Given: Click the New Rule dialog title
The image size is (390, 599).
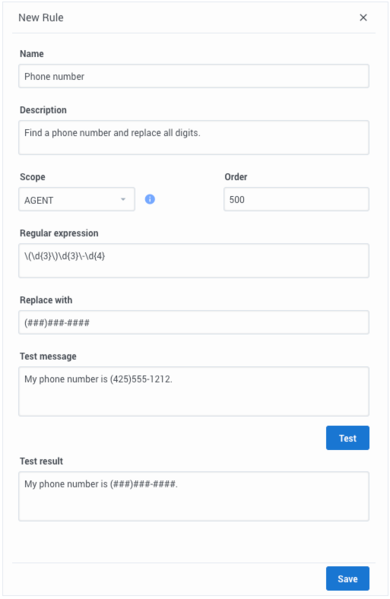Looking at the screenshot, I should tap(41, 18).
